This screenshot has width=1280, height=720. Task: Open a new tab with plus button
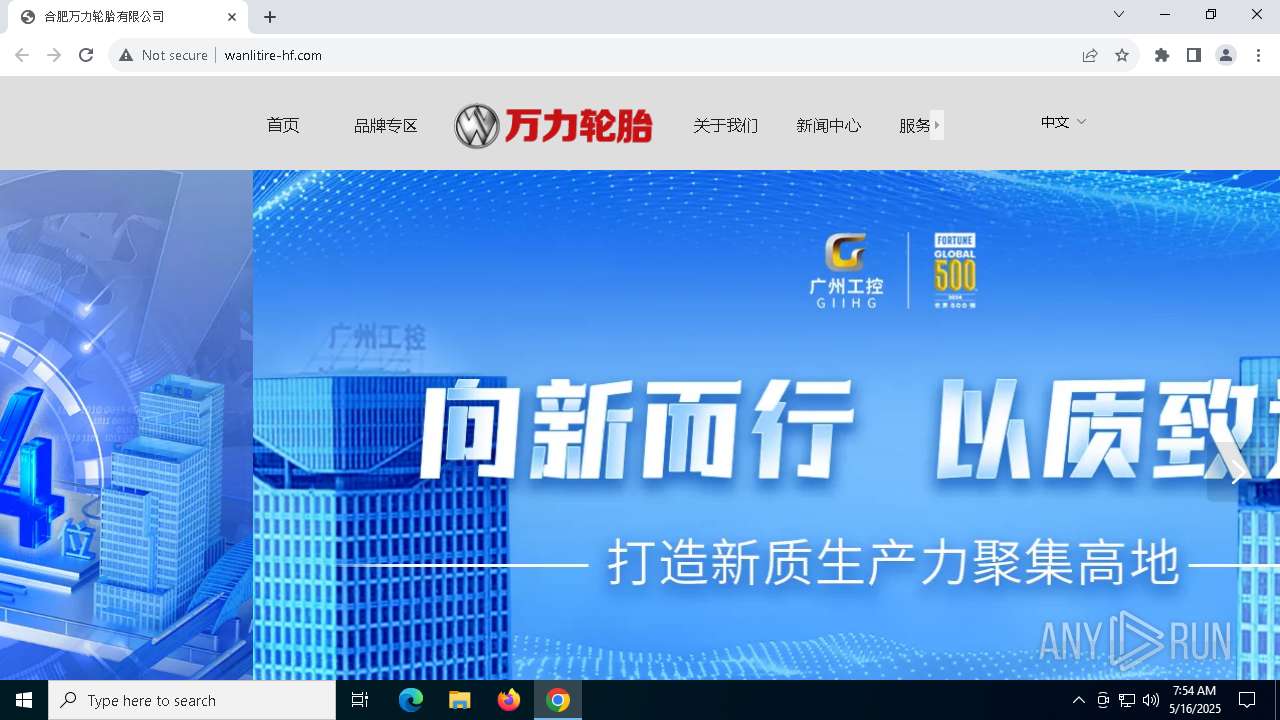click(270, 17)
